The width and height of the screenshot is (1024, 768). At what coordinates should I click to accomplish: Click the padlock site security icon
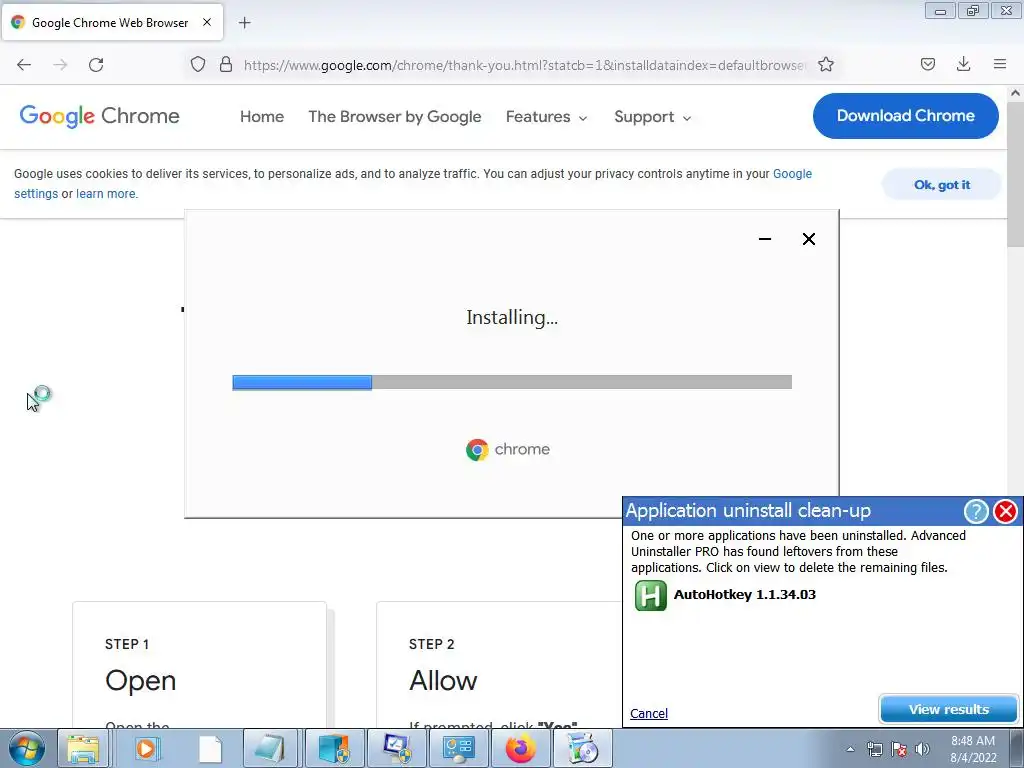(226, 64)
